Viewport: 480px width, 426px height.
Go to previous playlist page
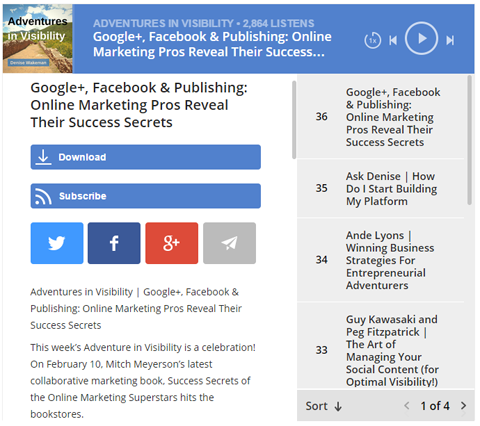[x=407, y=406]
